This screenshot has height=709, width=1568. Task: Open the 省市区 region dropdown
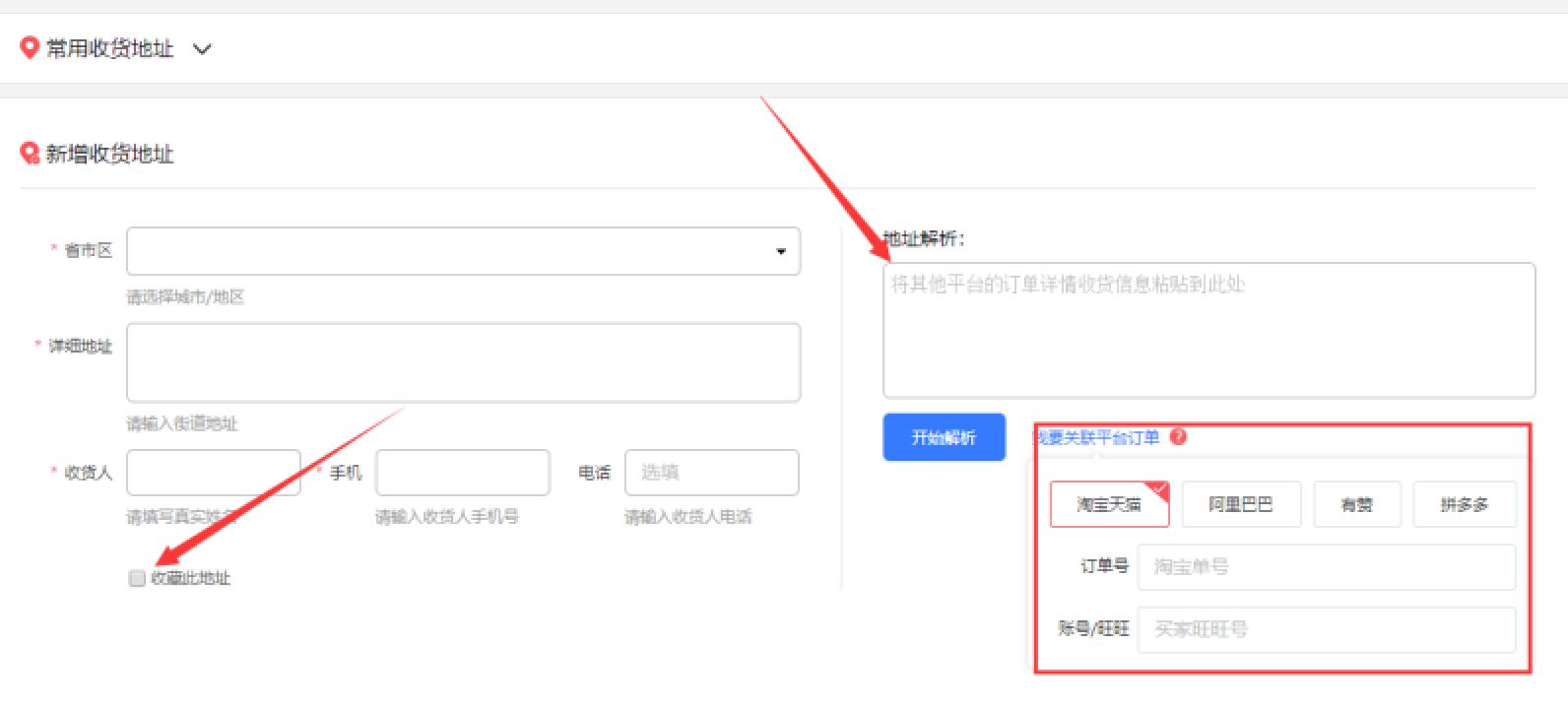tap(463, 251)
